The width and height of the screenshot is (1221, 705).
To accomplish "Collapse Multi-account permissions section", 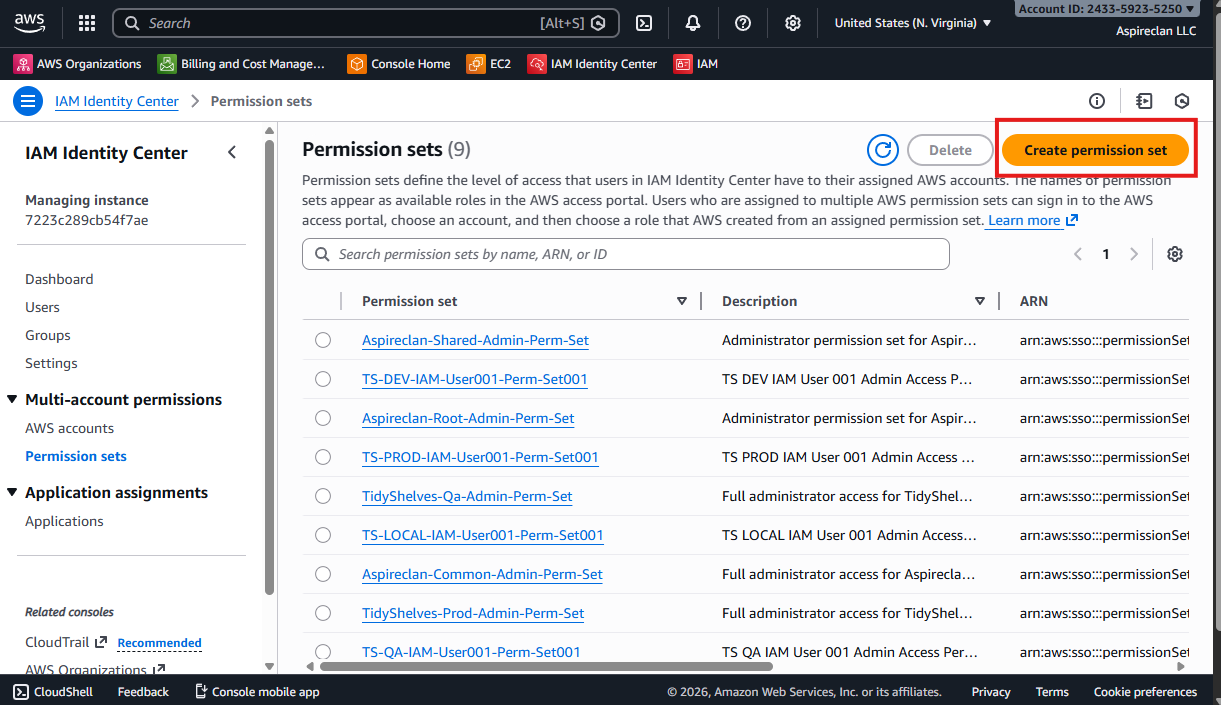I will (x=12, y=400).
